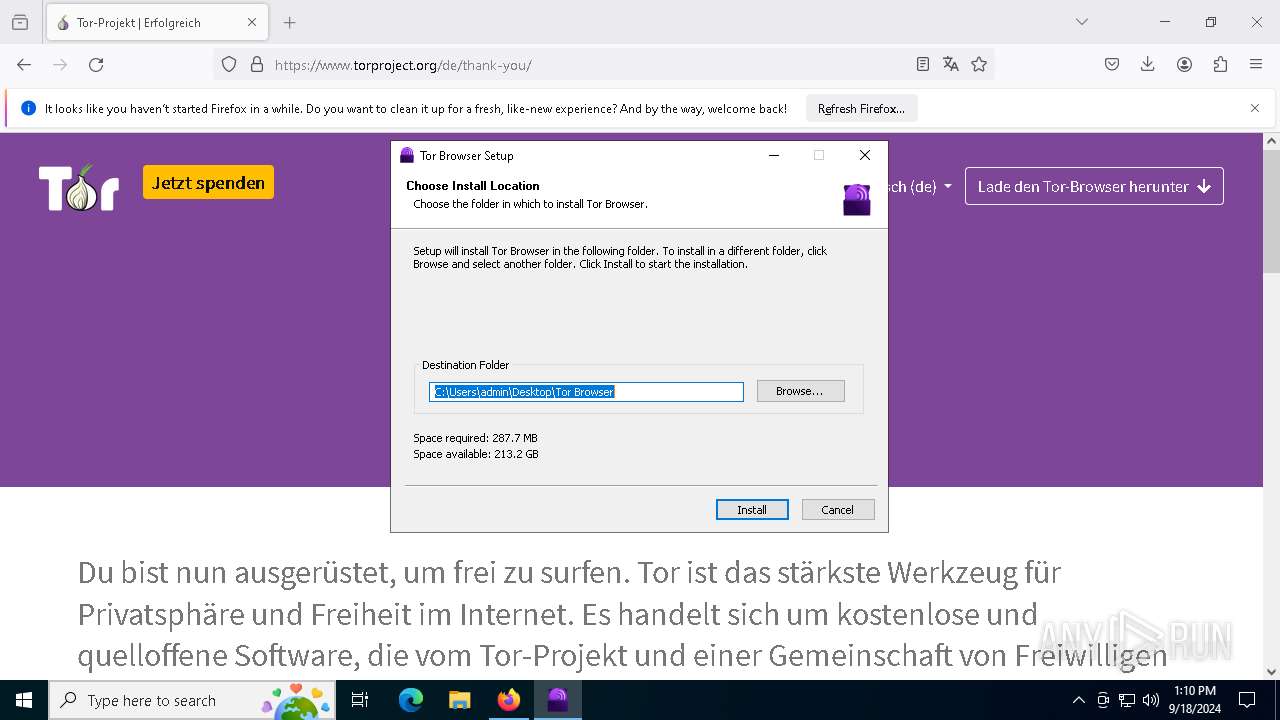Click the Tor onion logo on the webpage
Viewport: 1280px width, 720px height.
pos(79,187)
